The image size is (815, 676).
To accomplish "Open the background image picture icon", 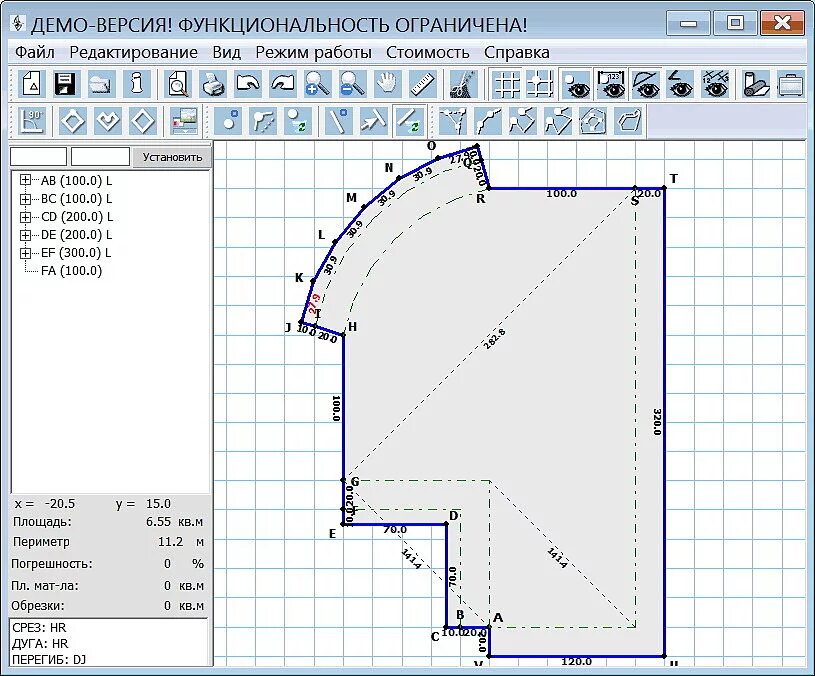I will click(x=184, y=121).
